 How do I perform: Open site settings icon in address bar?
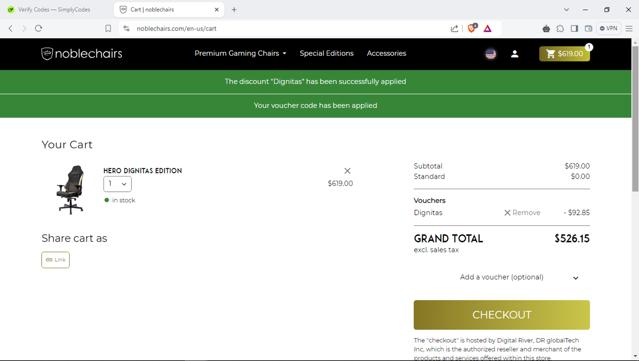coord(126,29)
